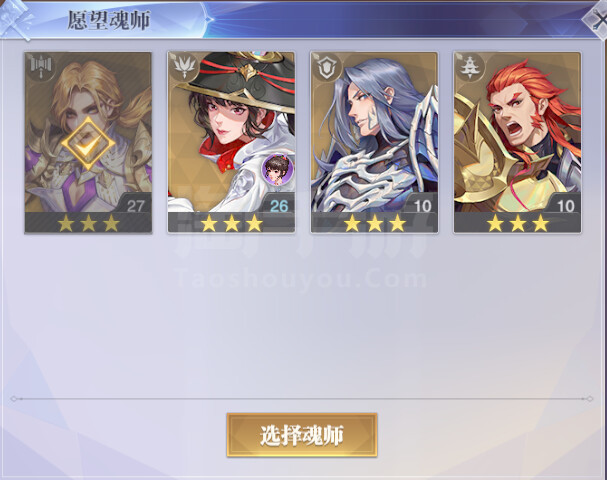Click the three-star row under the blonde card
Screen dimensions: 607x480
point(88,223)
